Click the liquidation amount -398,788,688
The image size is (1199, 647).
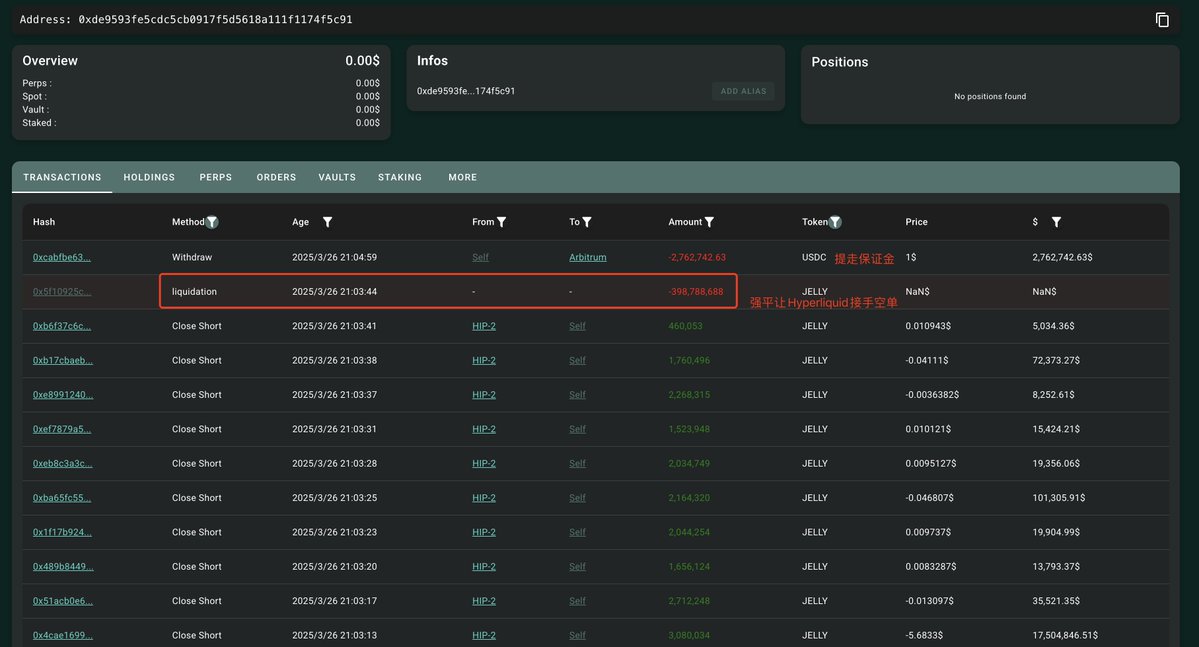(696, 291)
